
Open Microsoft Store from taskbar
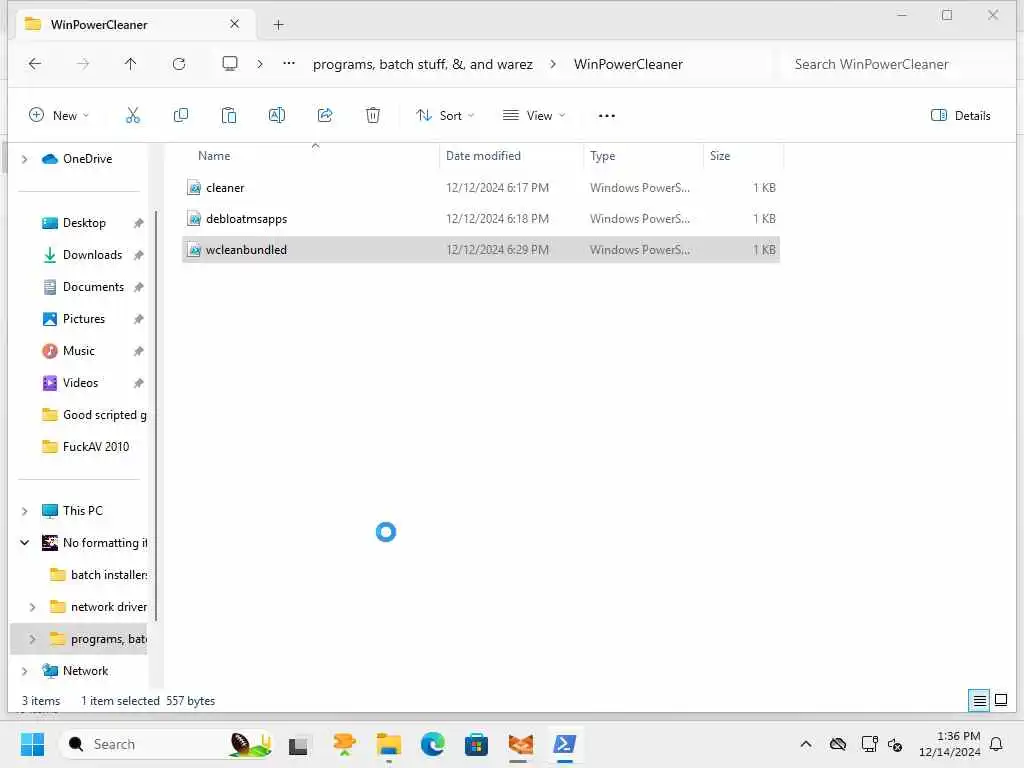[x=476, y=744]
